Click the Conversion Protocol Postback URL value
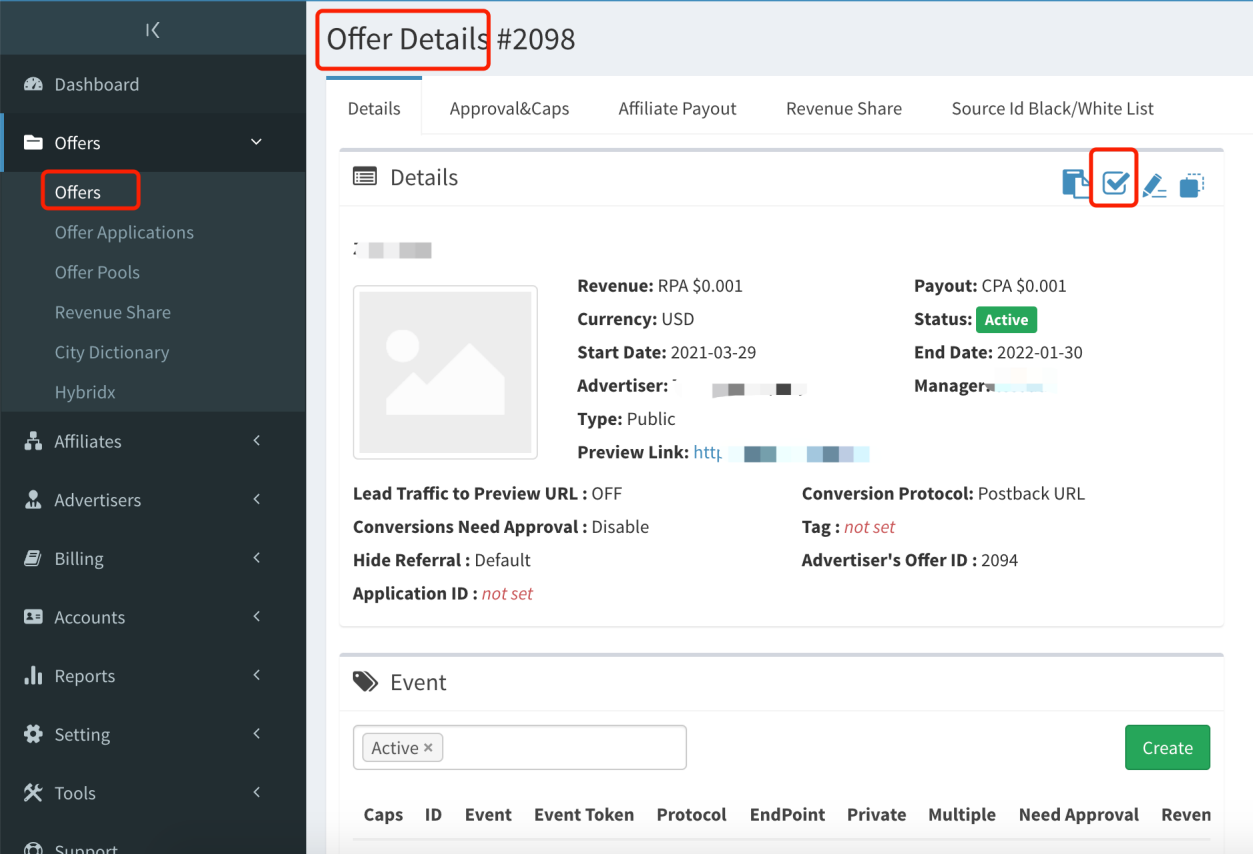This screenshot has height=854, width=1253. pyautogui.click(x=1031, y=494)
